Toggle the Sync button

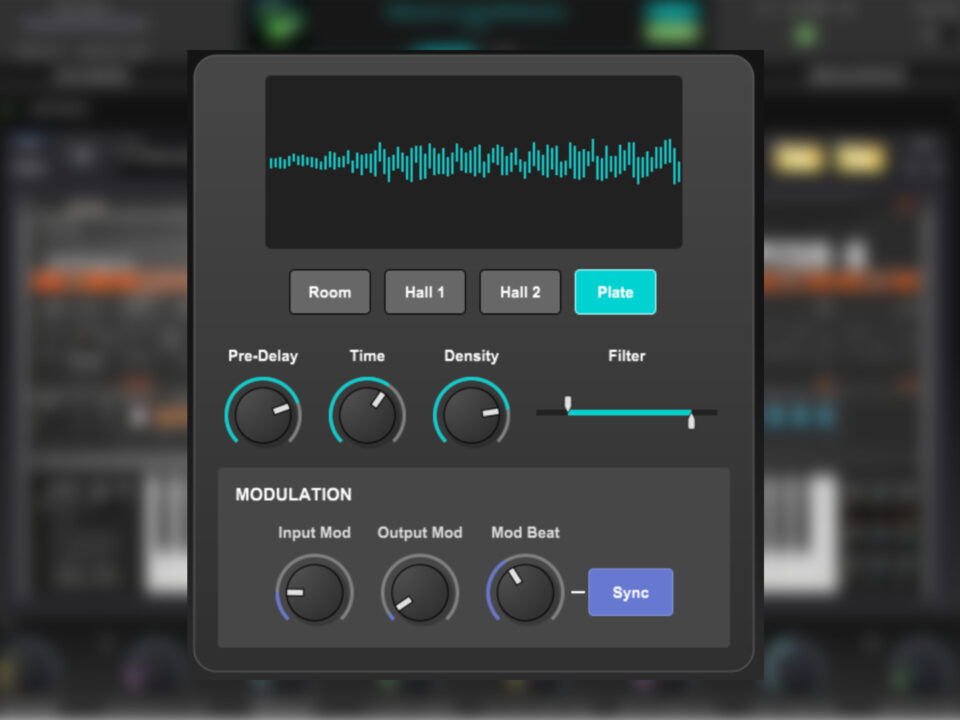[630, 592]
